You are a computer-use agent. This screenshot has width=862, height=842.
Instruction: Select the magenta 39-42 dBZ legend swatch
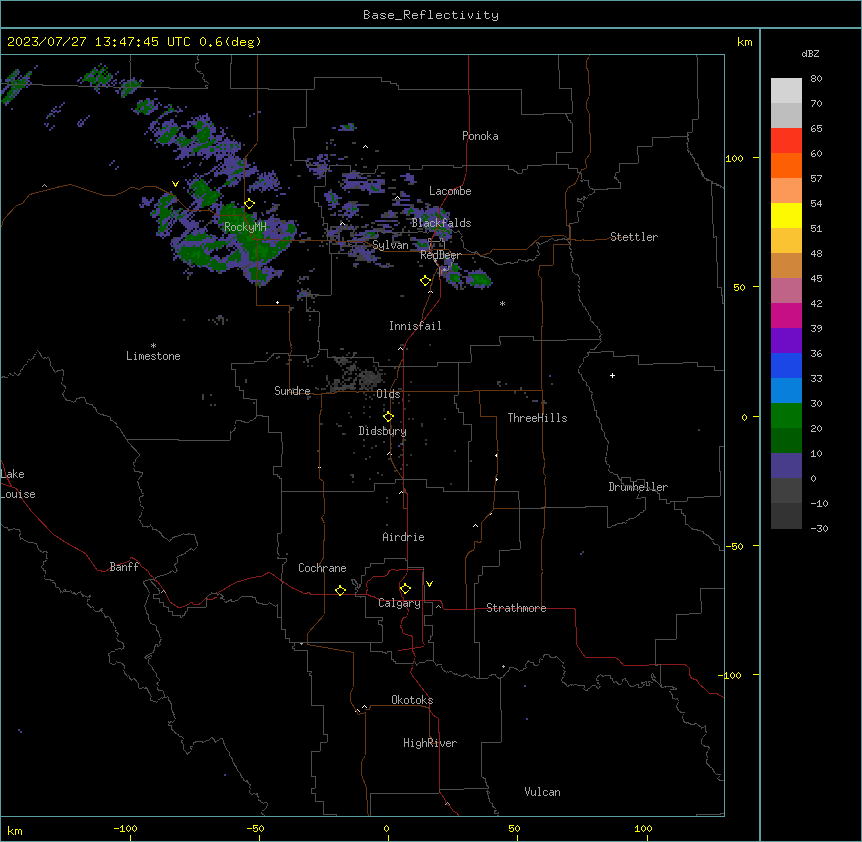[786, 315]
